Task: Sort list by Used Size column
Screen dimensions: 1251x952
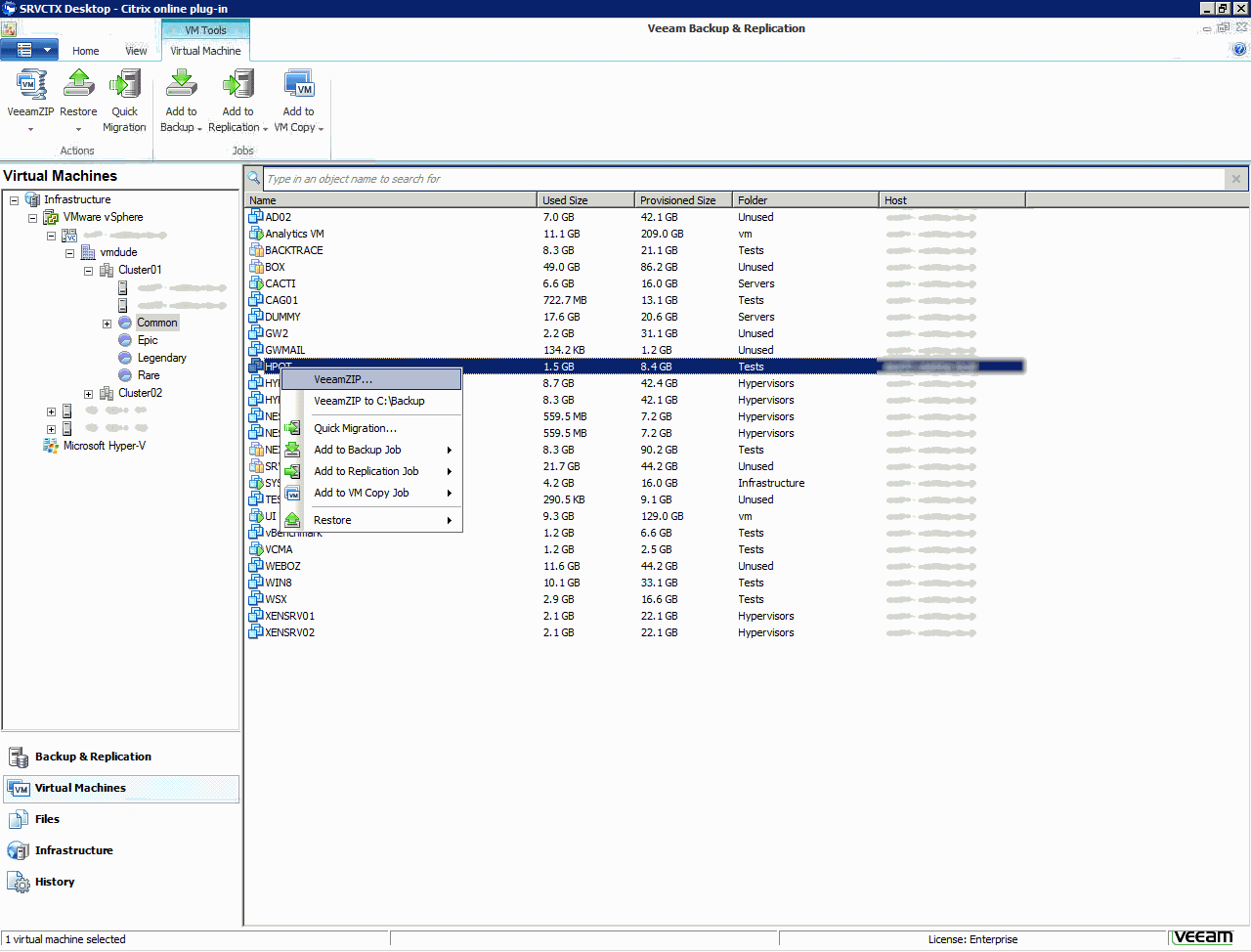Action: [586, 200]
